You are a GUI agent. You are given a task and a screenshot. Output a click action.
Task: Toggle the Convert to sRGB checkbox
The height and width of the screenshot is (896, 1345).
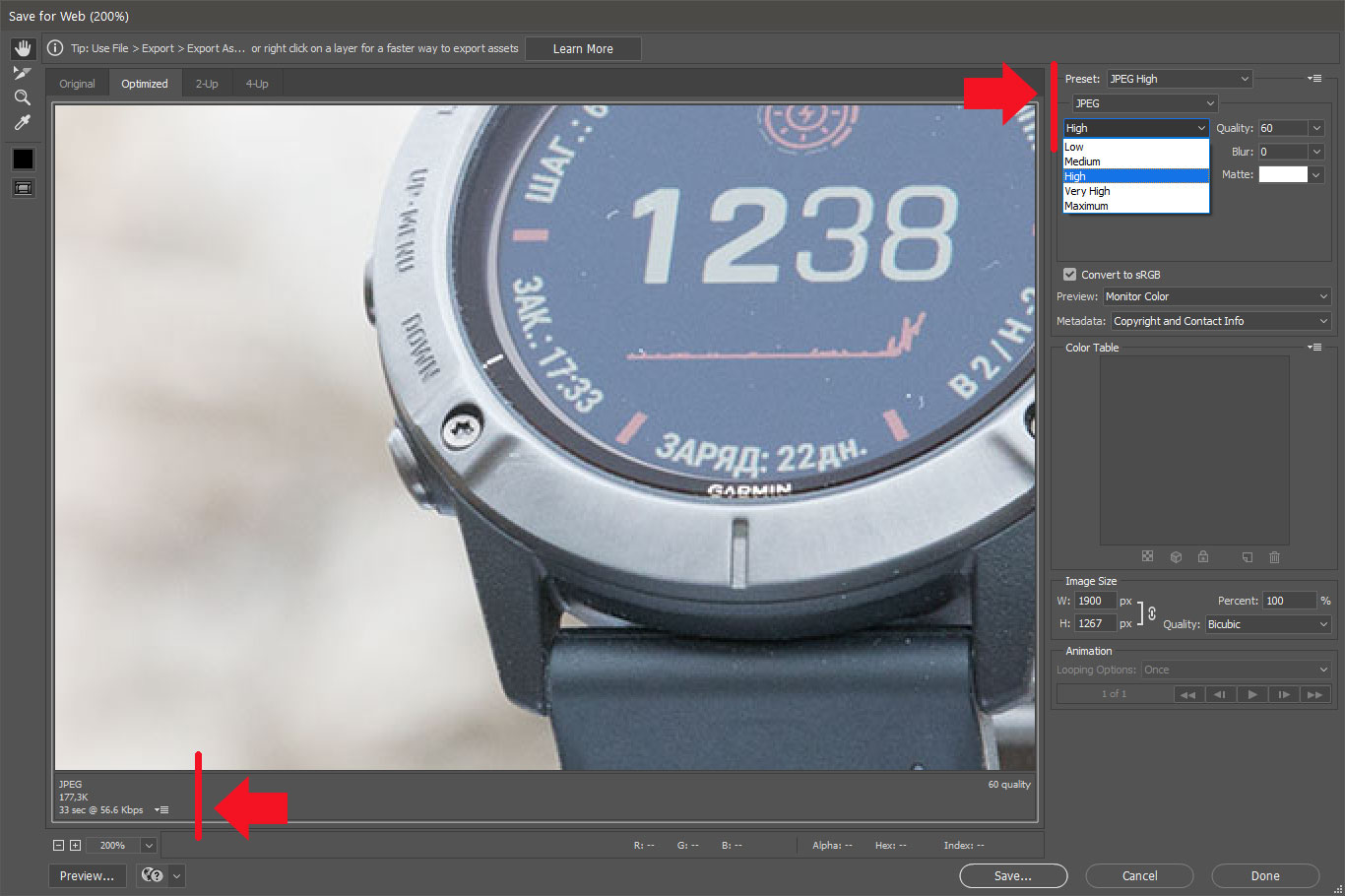pos(1069,275)
